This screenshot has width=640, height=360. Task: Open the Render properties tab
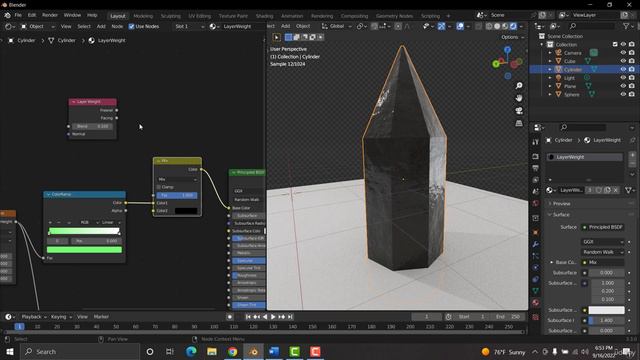click(536, 157)
